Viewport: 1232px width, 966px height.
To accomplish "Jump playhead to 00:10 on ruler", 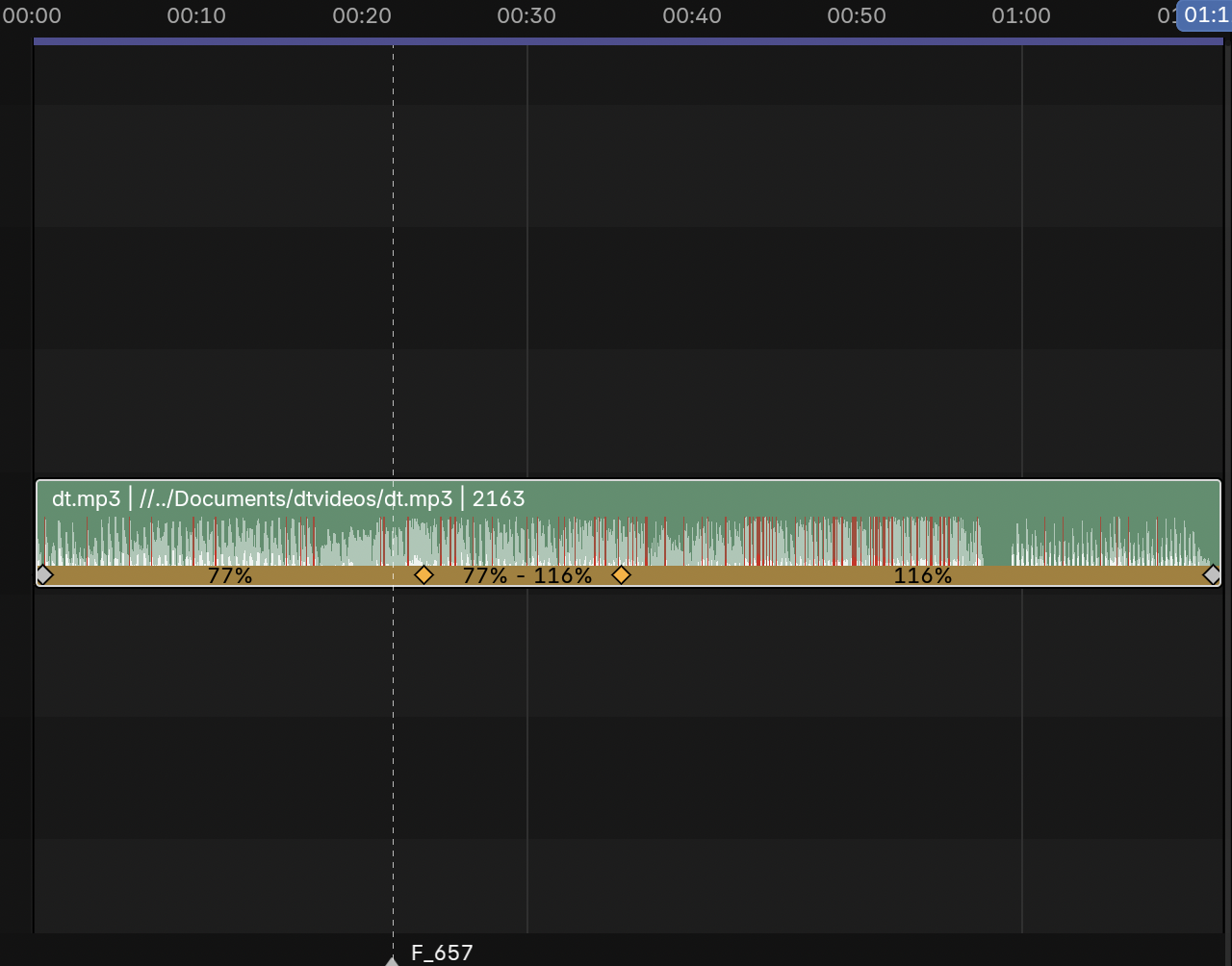I will 196,15.
